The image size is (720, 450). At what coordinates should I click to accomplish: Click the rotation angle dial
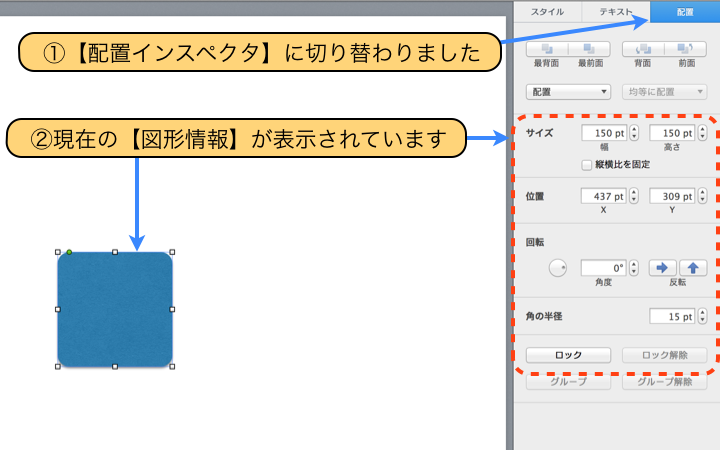pos(558,268)
